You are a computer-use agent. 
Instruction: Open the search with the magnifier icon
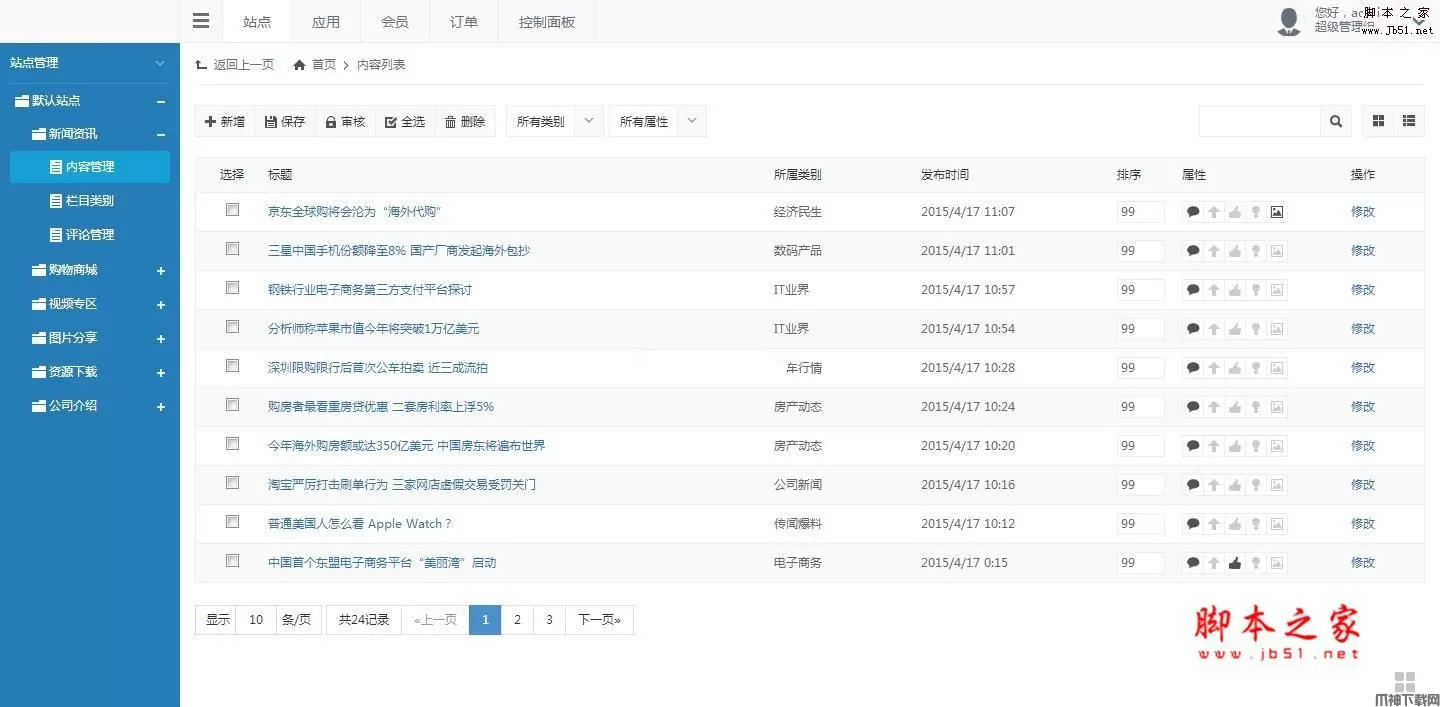[x=1335, y=121]
